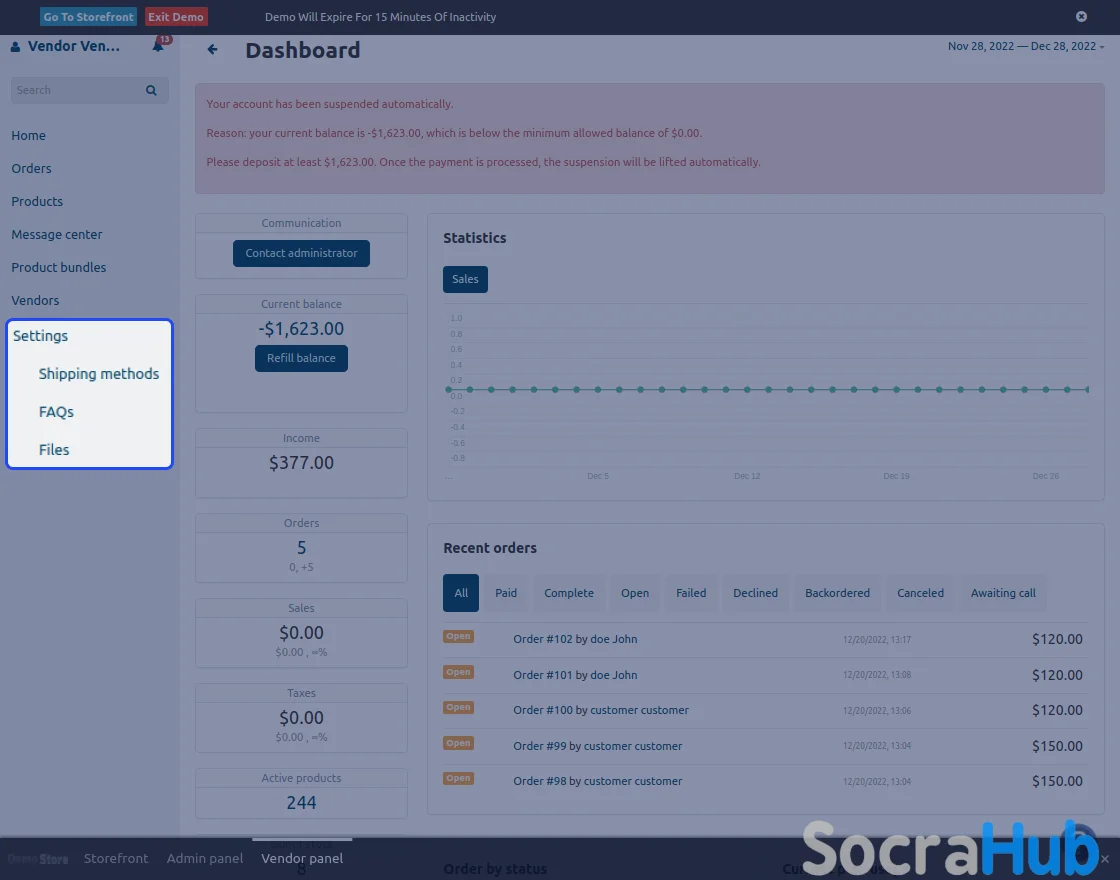Image resolution: width=1120 pixels, height=880 pixels.
Task: Select the Sales statistics tab
Action: (465, 279)
